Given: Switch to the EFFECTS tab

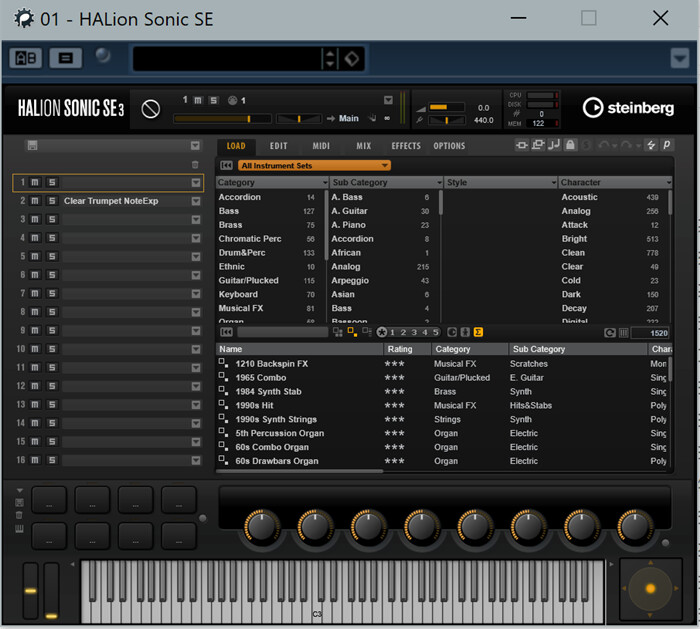Looking at the screenshot, I should point(406,146).
